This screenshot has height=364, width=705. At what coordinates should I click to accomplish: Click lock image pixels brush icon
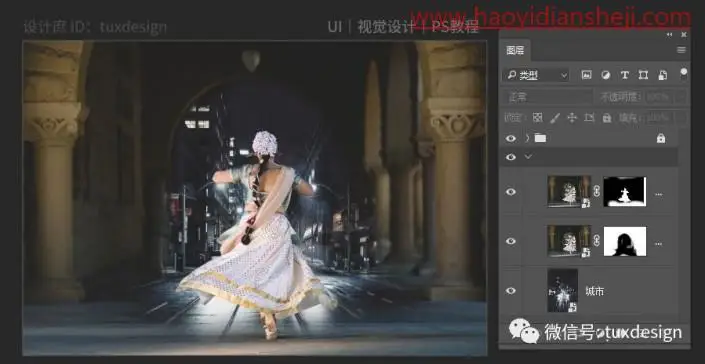tap(555, 118)
